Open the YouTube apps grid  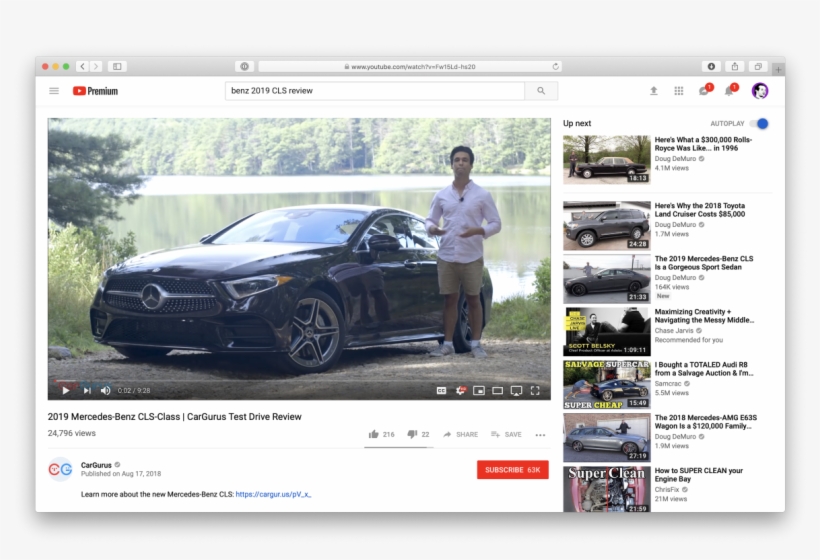tap(679, 91)
